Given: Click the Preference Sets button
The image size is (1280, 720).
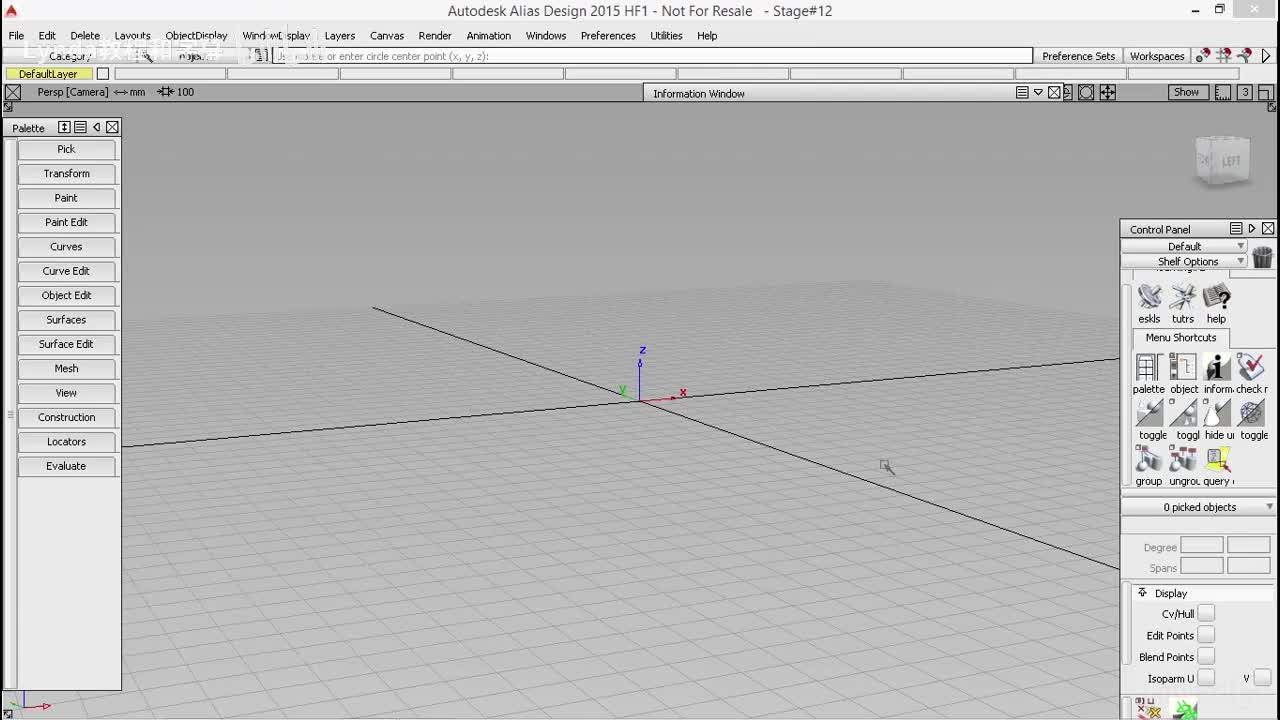Looking at the screenshot, I should [1078, 56].
